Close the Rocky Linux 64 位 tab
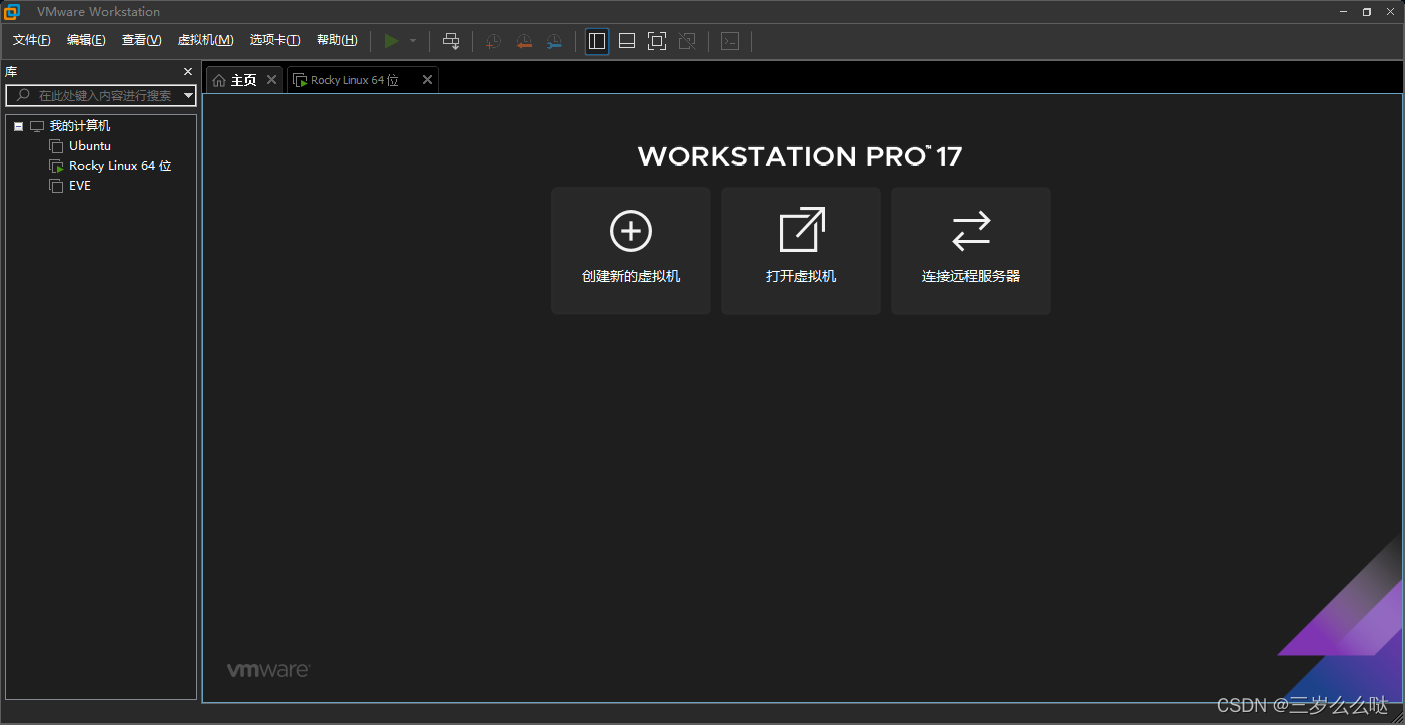 tap(427, 80)
